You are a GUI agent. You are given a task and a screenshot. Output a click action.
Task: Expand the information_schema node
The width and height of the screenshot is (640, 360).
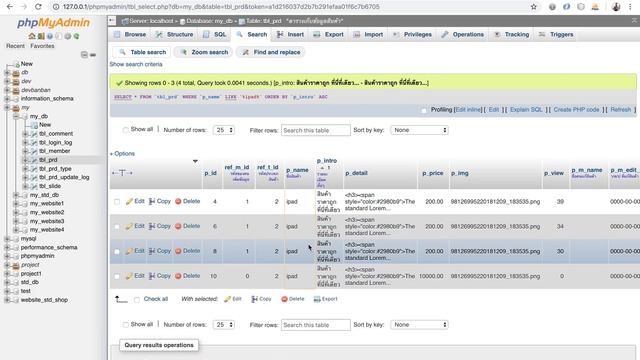tap(7, 99)
